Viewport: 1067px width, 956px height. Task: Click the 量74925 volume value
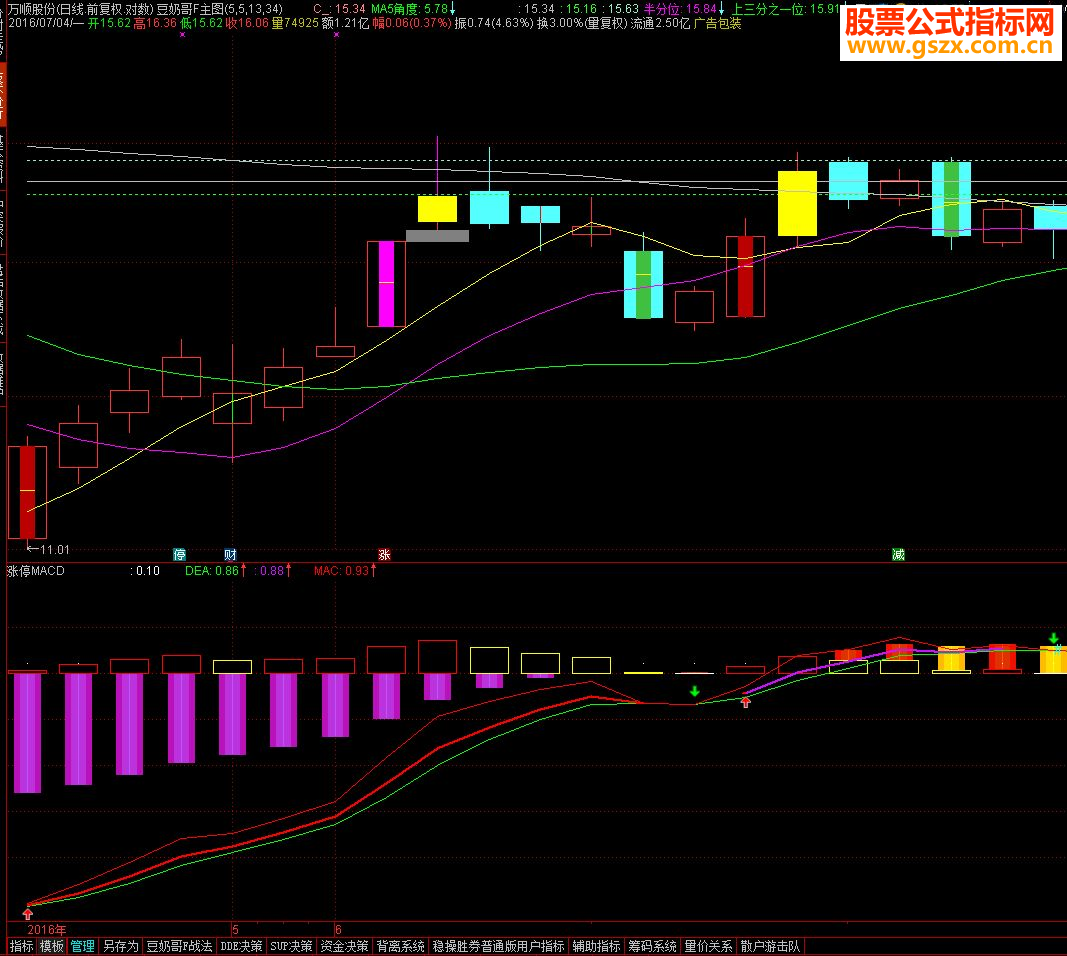295,23
